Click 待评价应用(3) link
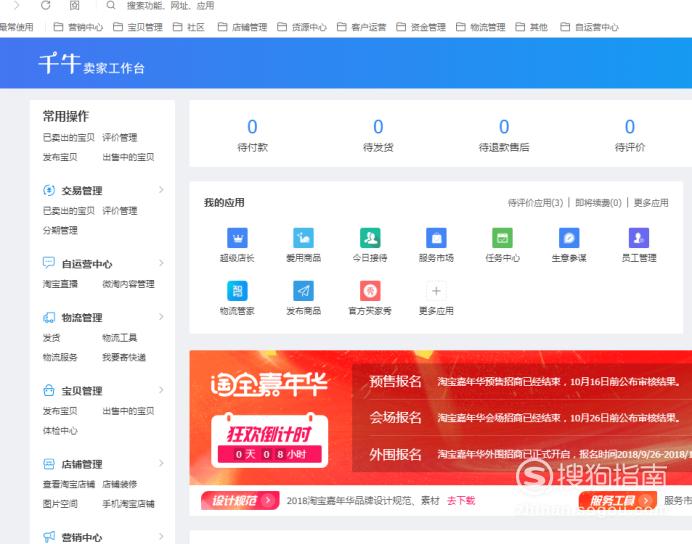The image size is (692, 544). 535,203
